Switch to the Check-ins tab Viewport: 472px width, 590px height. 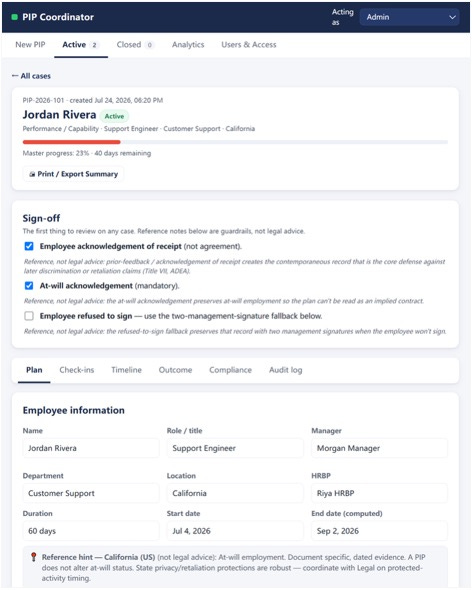coord(77,370)
